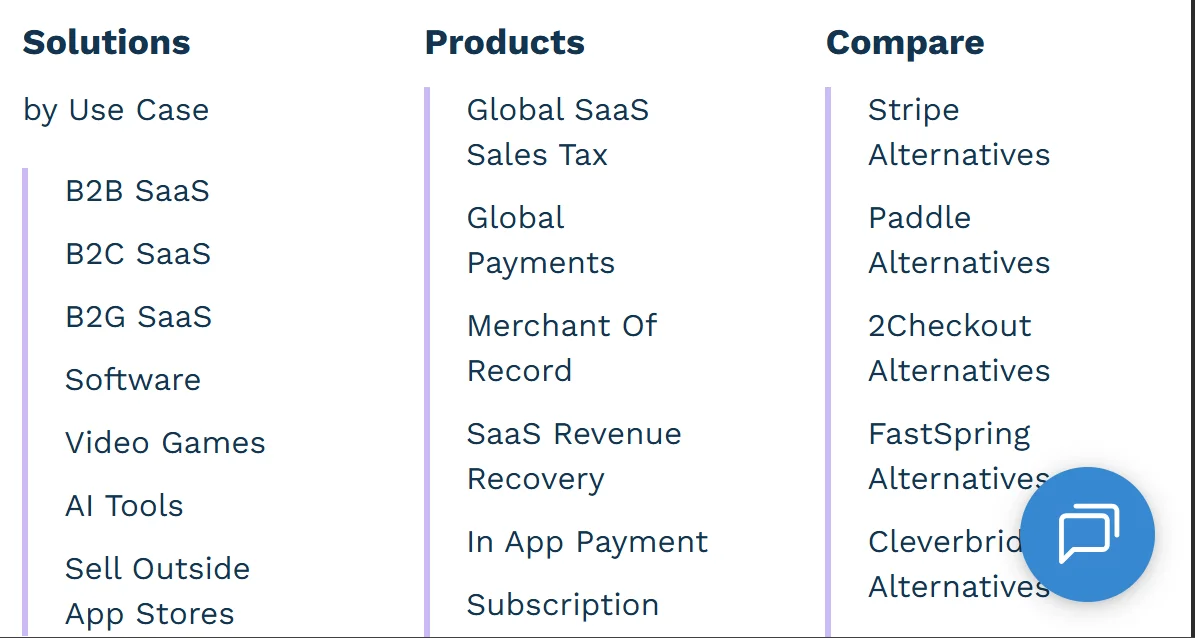The image size is (1195, 638).
Task: Select the B2G SaaS link
Action: pos(138,317)
